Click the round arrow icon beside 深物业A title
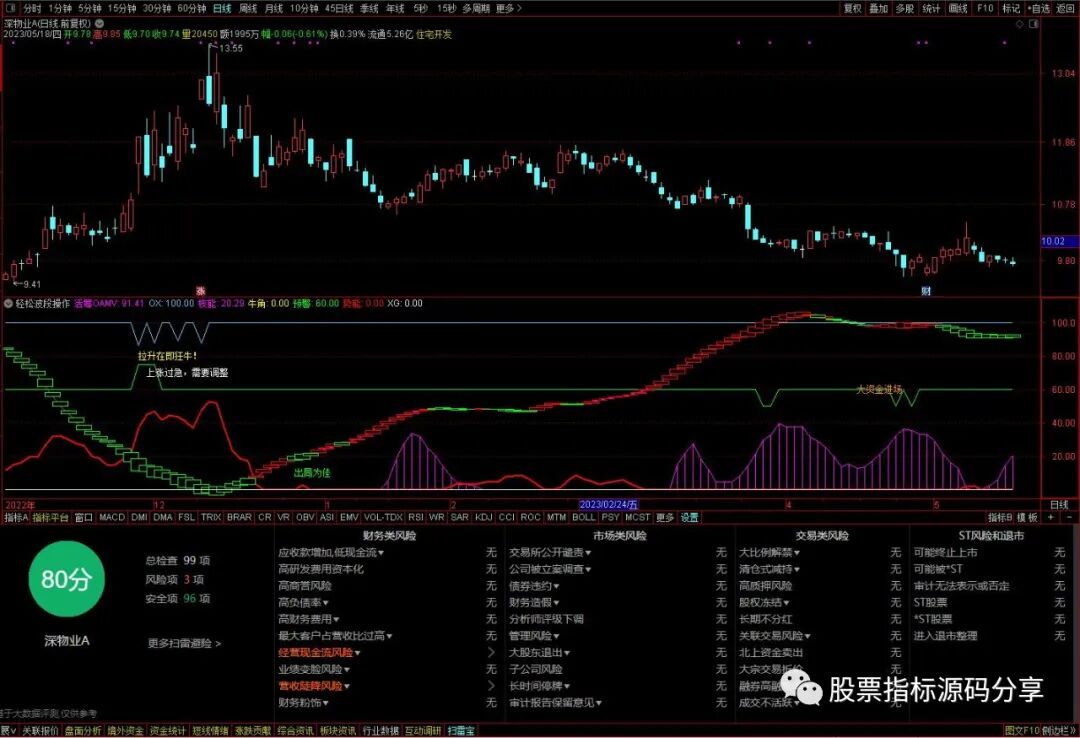This screenshot has height=738, width=1080. (x=99, y=23)
